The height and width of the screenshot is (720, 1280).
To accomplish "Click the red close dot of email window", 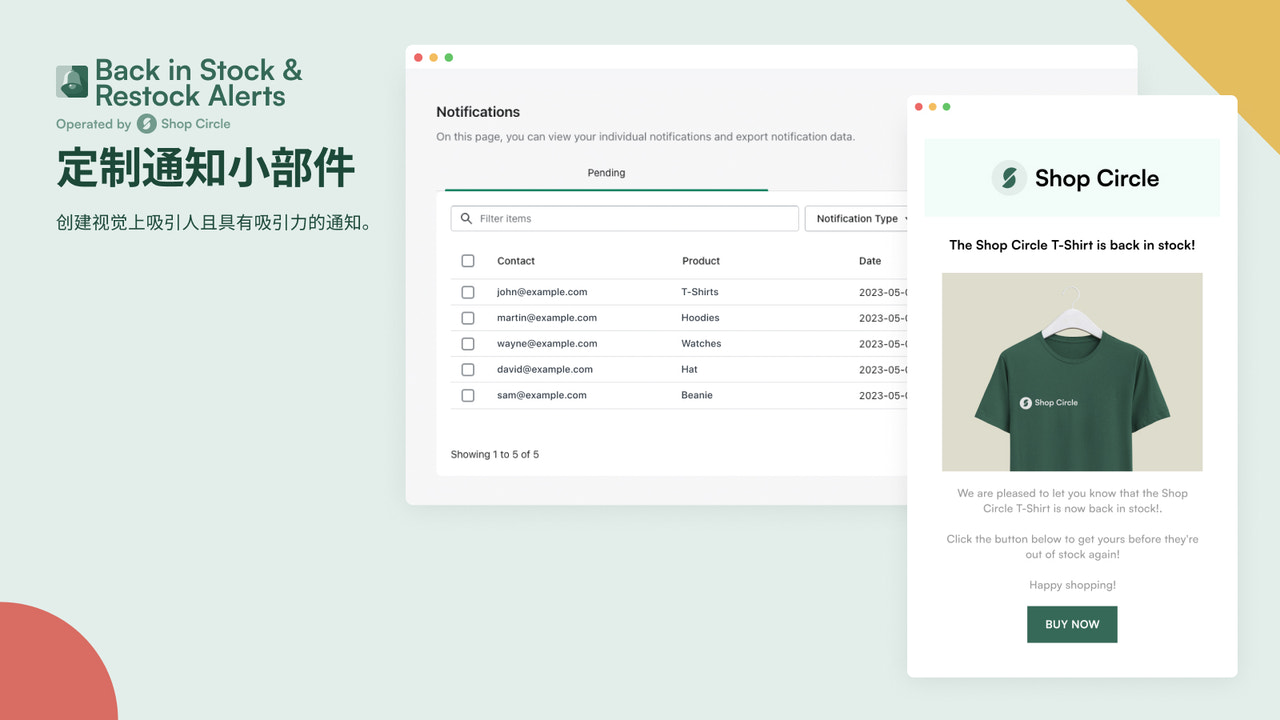I will tap(919, 107).
